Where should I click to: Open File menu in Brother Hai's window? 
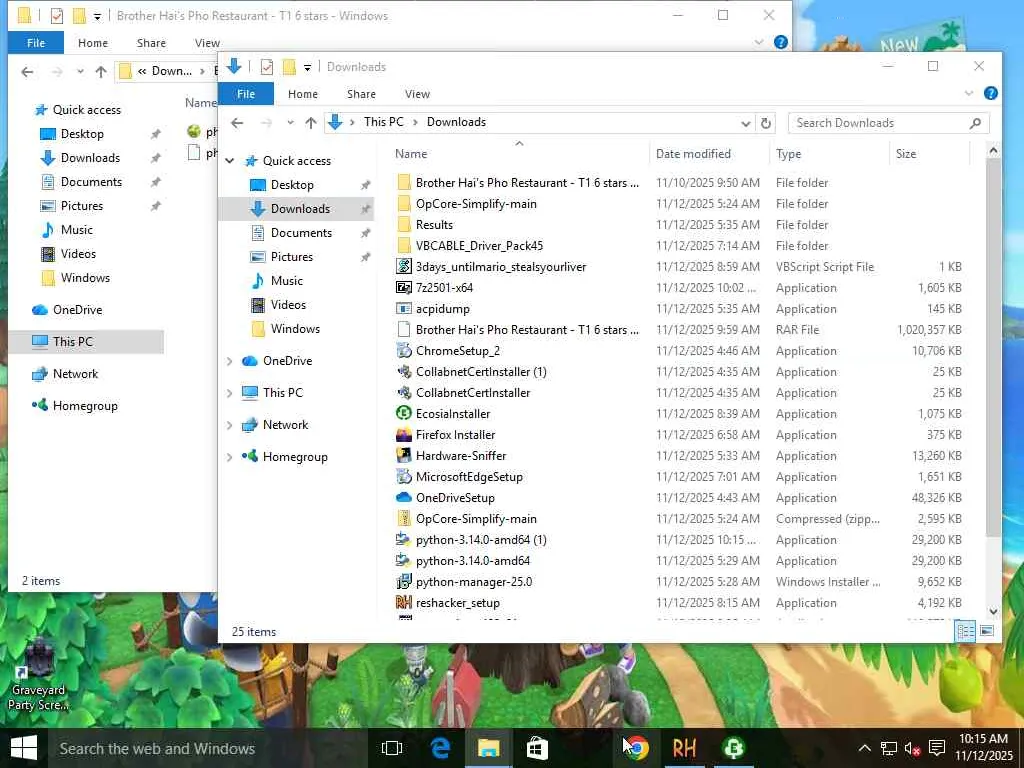click(36, 42)
